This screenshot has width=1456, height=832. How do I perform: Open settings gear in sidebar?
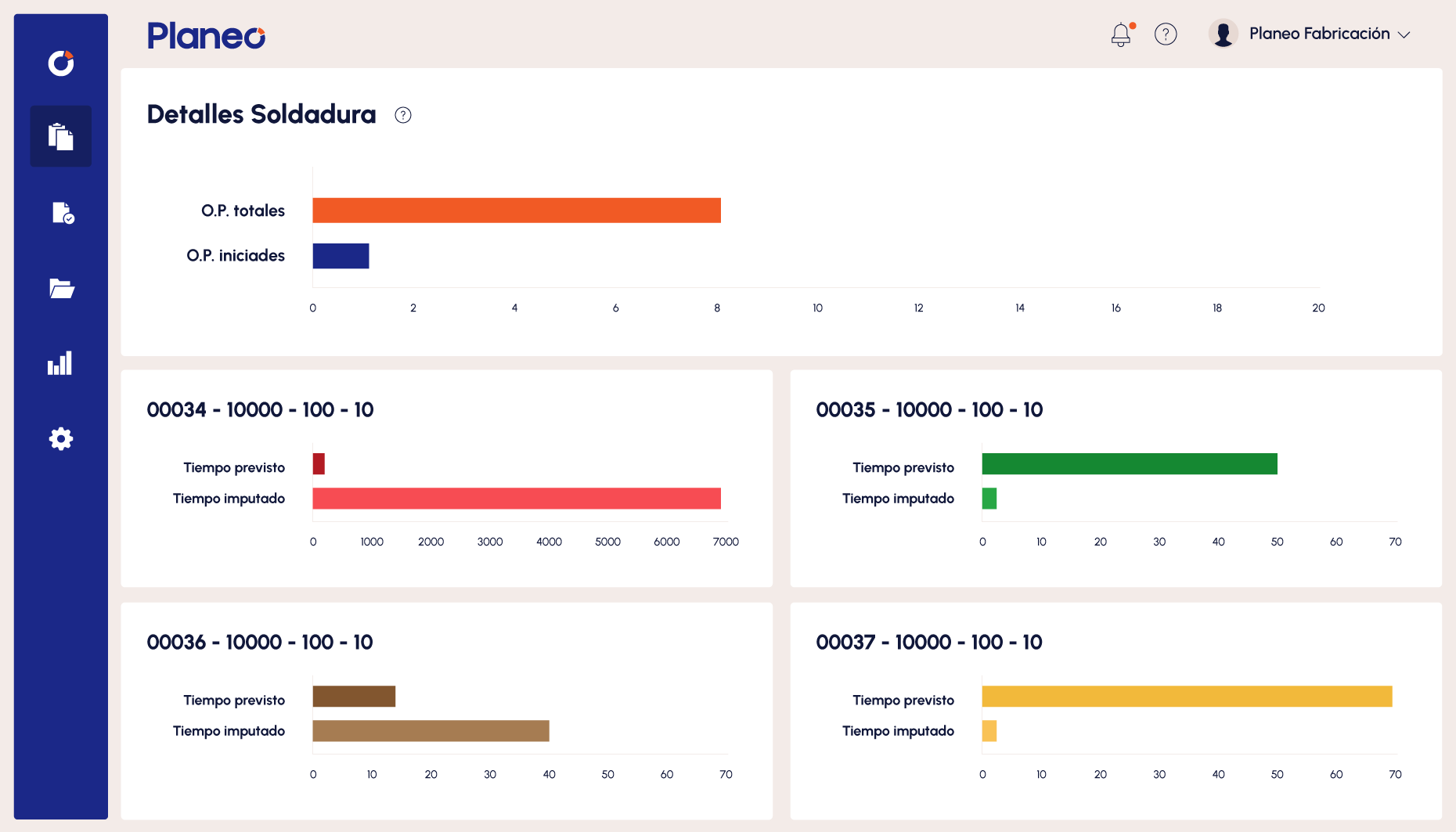[61, 438]
